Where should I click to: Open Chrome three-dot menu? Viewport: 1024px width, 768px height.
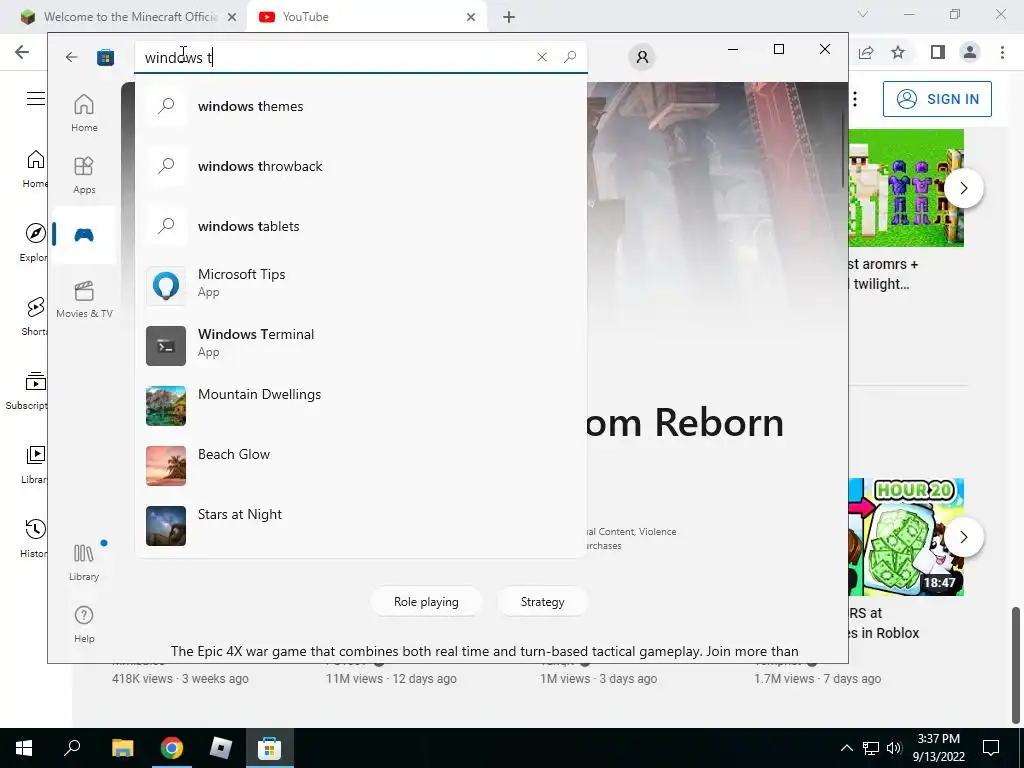1002,52
